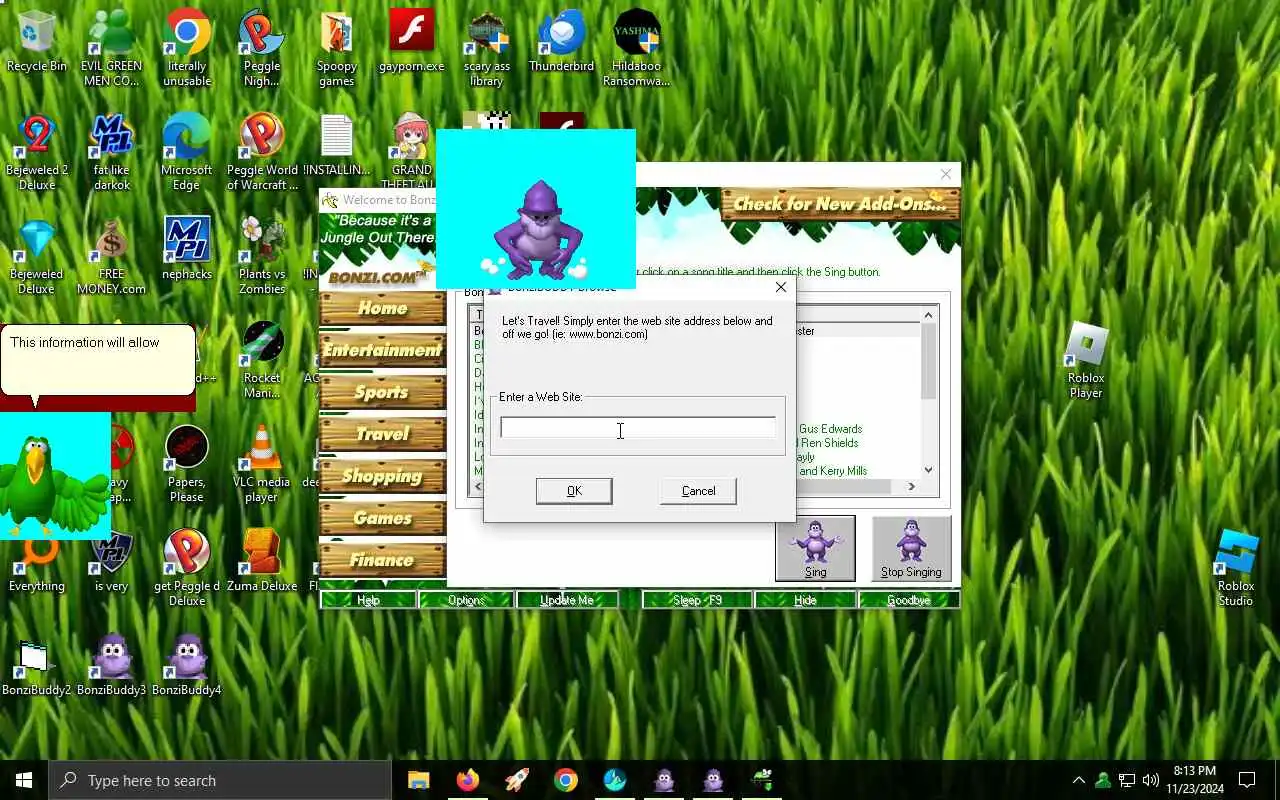
Task: Select the 'get Peggle d Deluxe' icon
Action: pyautogui.click(x=187, y=568)
